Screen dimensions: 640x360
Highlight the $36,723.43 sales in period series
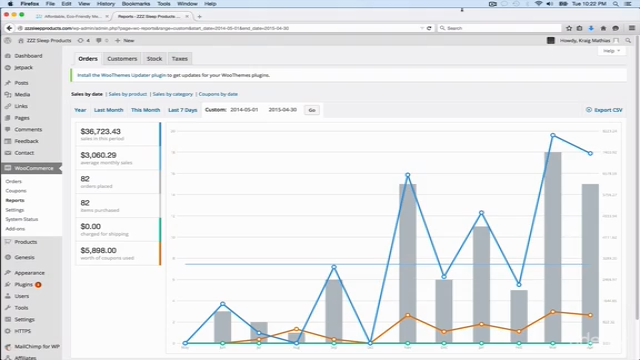(x=118, y=134)
